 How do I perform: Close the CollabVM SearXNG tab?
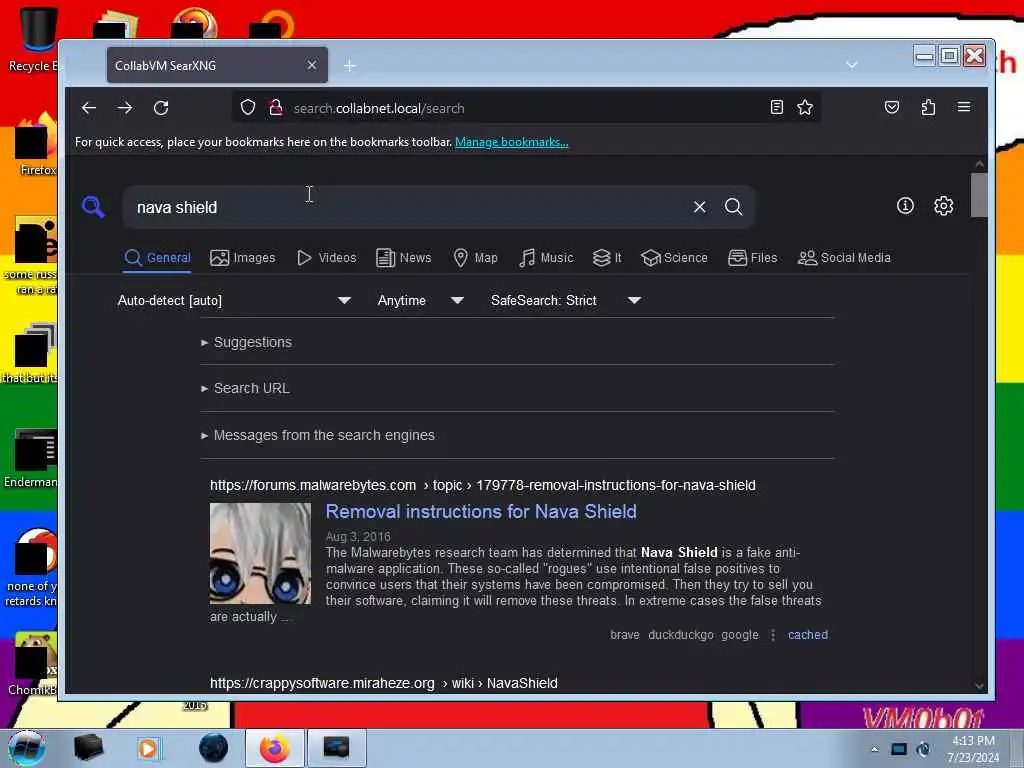pyautogui.click(x=312, y=65)
